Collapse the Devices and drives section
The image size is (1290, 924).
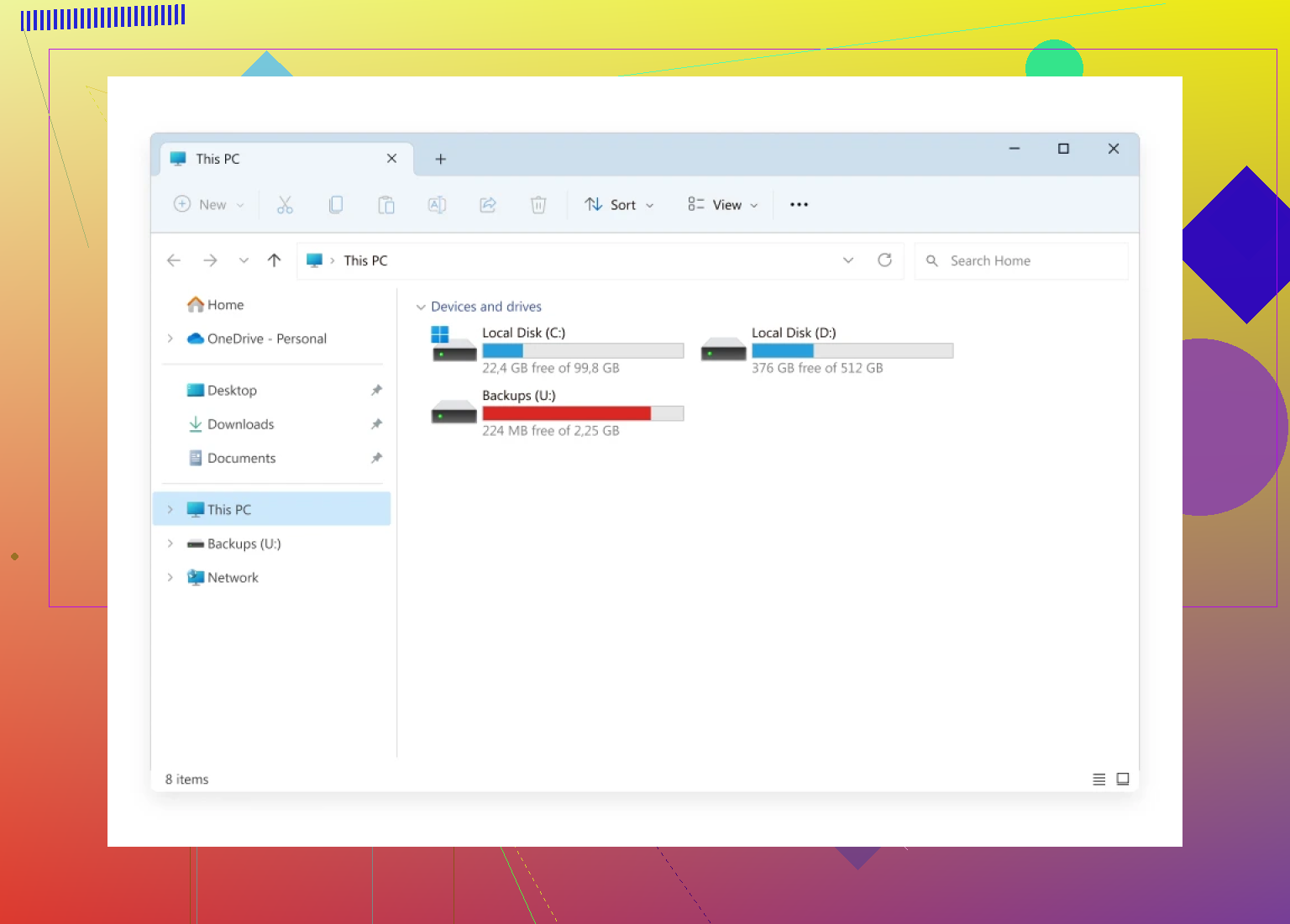click(421, 307)
